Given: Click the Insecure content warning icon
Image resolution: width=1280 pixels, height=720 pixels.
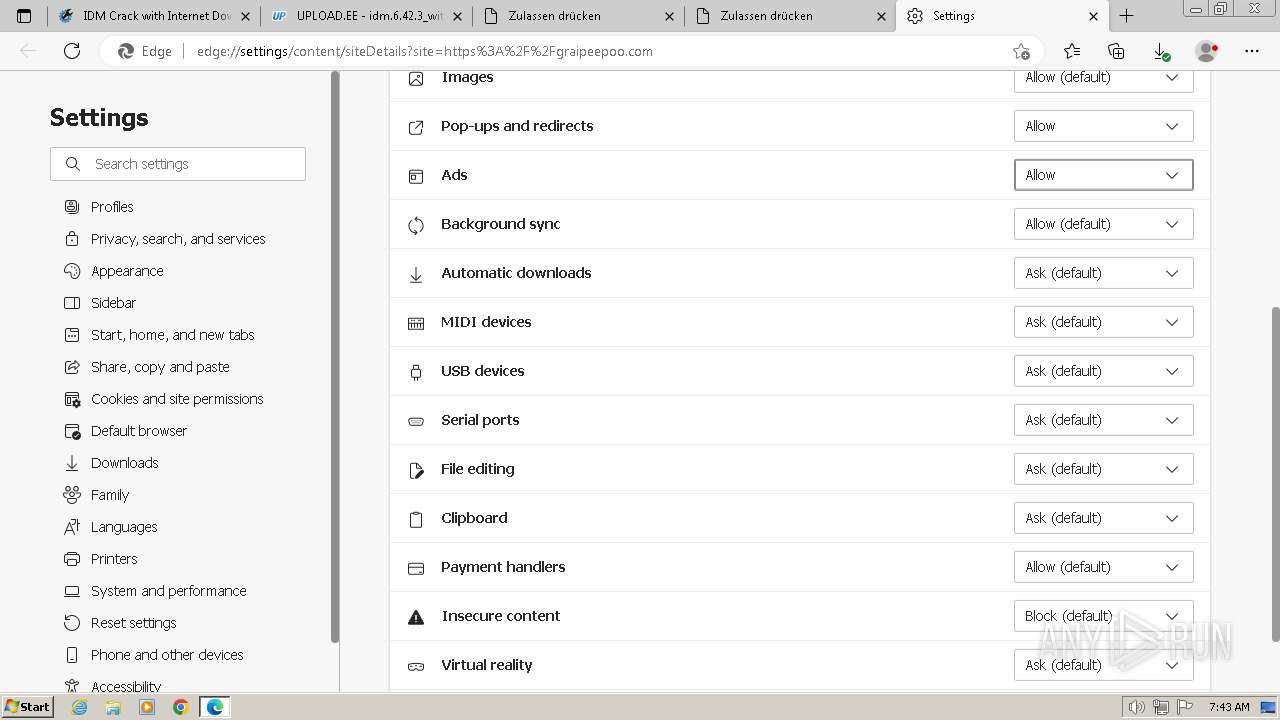Looking at the screenshot, I should pyautogui.click(x=416, y=617).
